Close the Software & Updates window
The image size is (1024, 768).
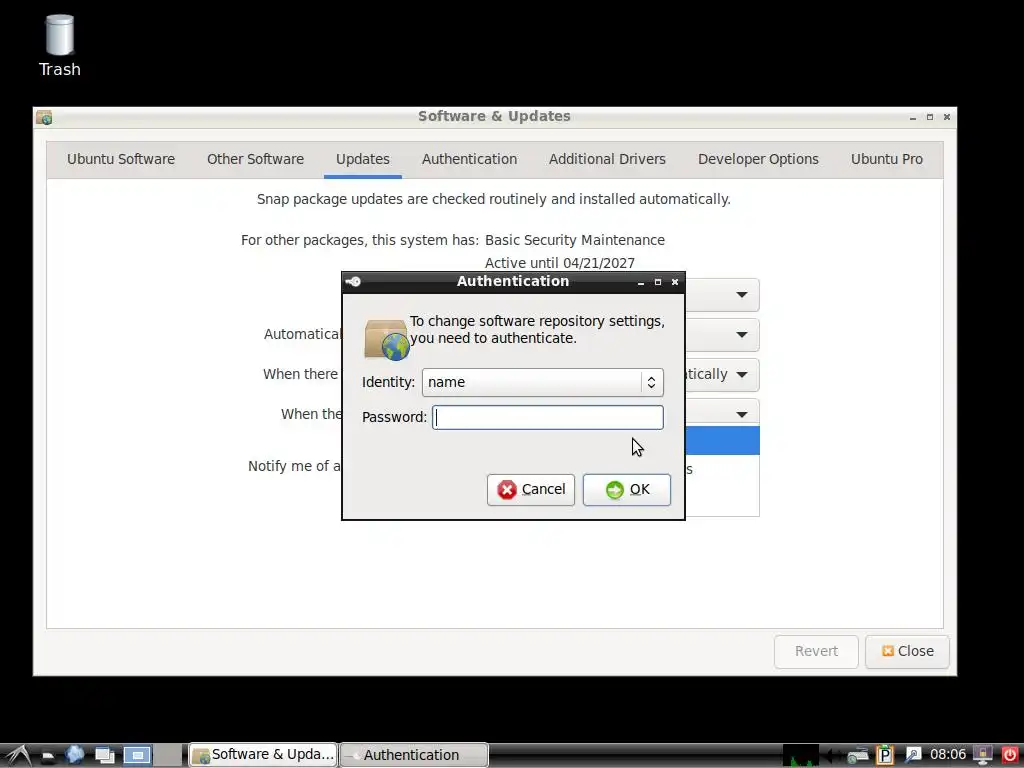(x=946, y=118)
